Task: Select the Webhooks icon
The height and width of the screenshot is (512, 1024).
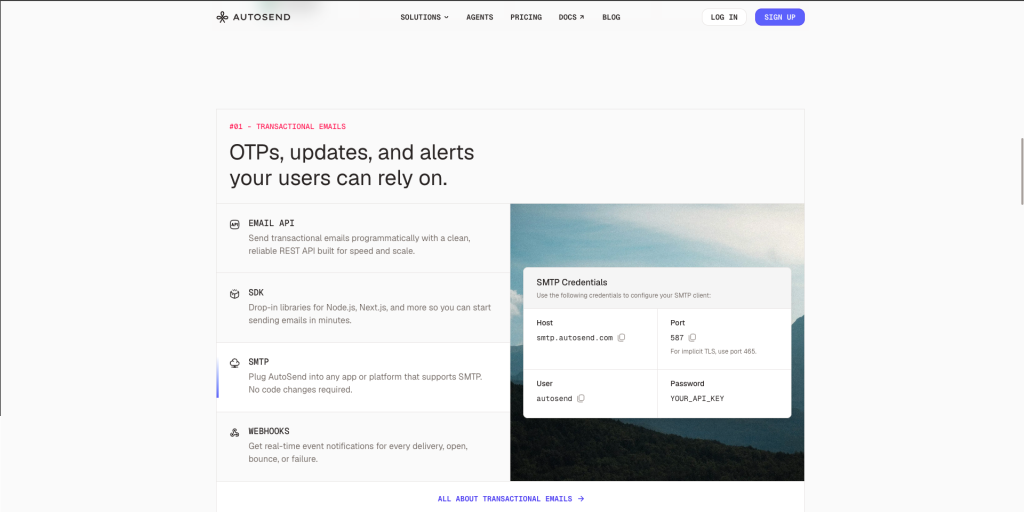Action: [x=234, y=432]
